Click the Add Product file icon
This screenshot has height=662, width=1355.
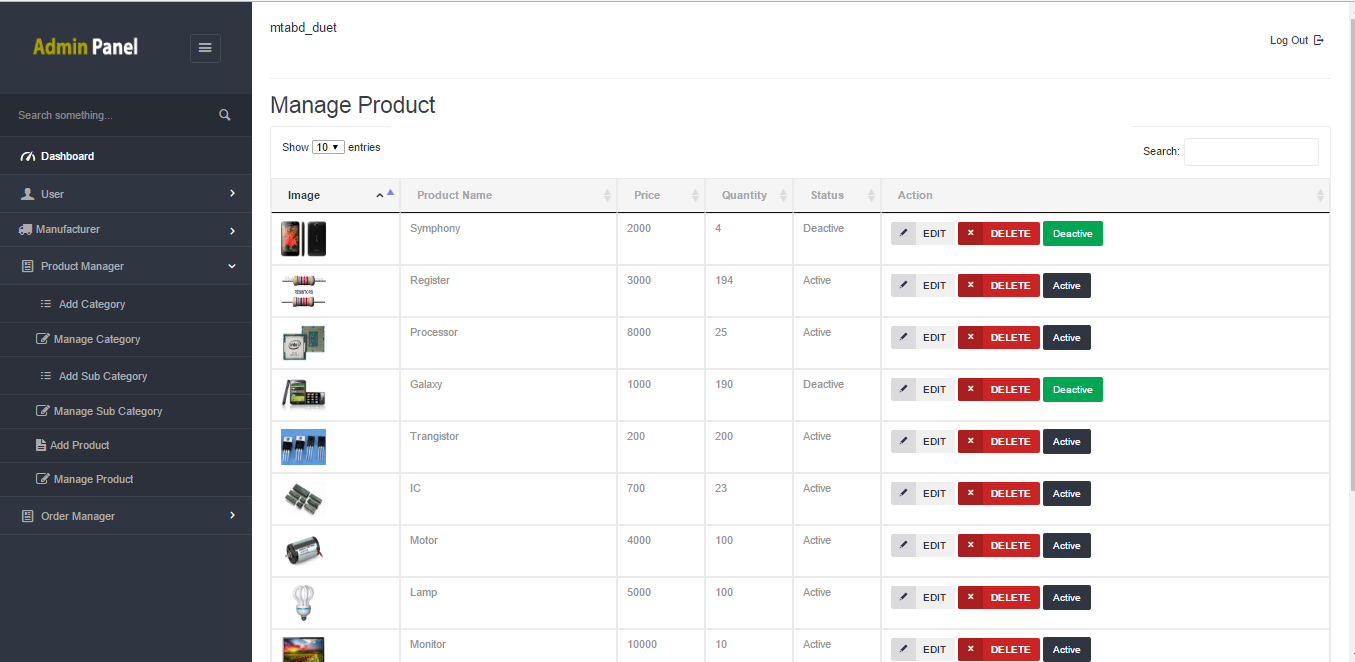41,445
